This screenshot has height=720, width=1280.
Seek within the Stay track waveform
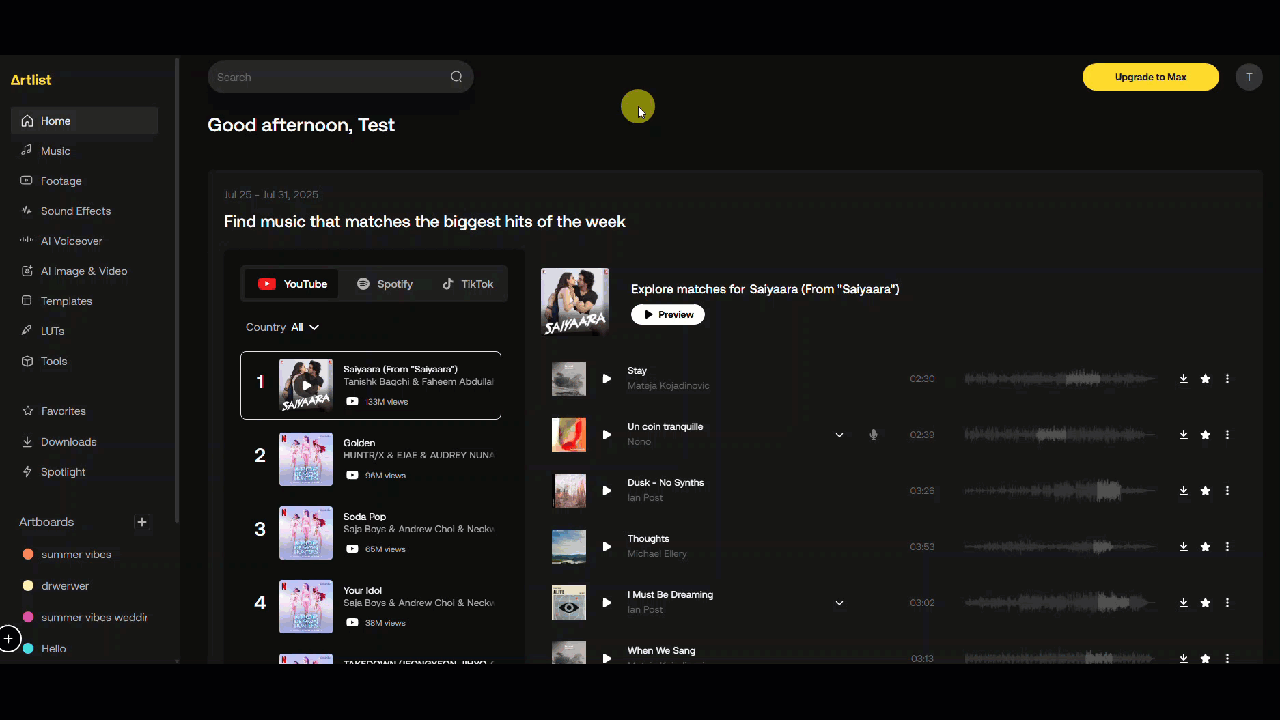tap(1060, 379)
